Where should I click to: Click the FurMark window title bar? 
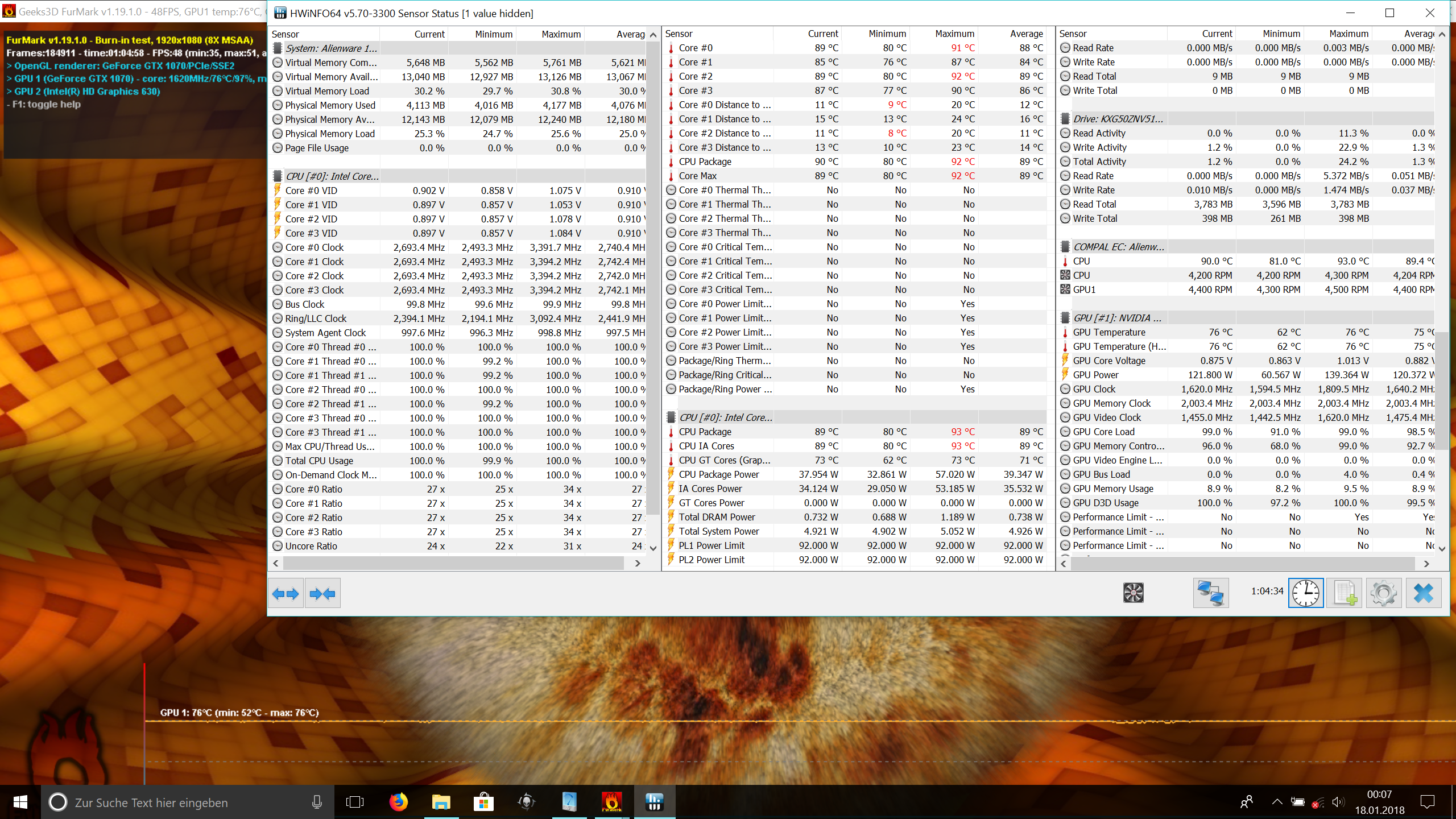134,11
